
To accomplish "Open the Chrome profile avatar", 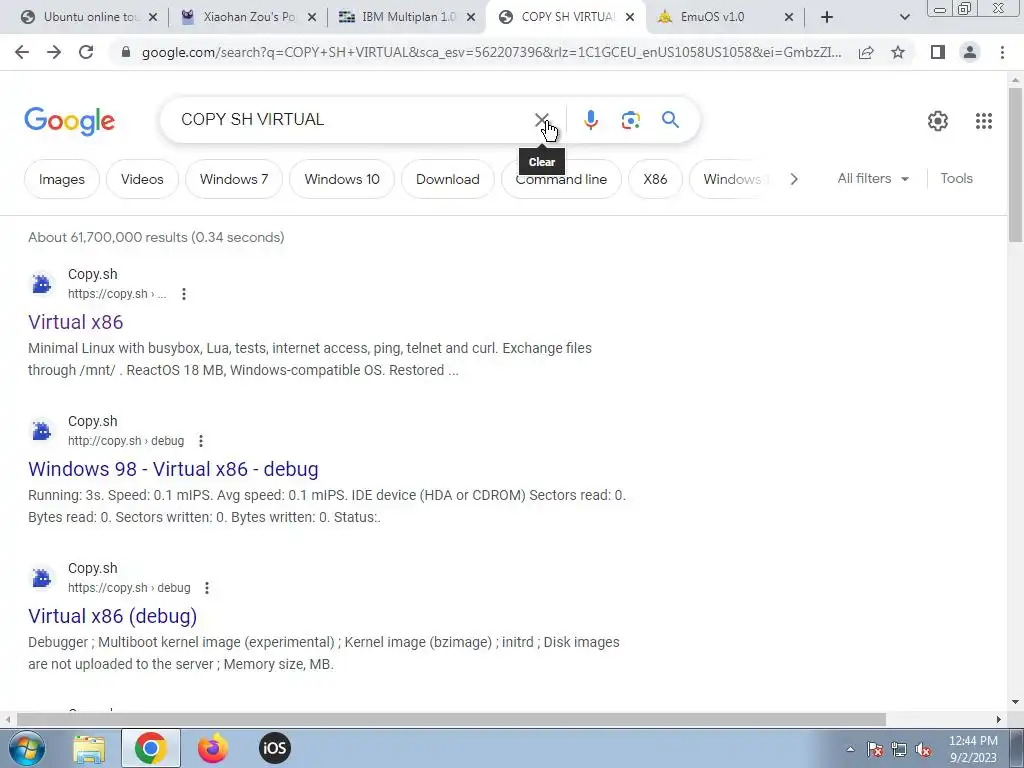I will pos(970,52).
